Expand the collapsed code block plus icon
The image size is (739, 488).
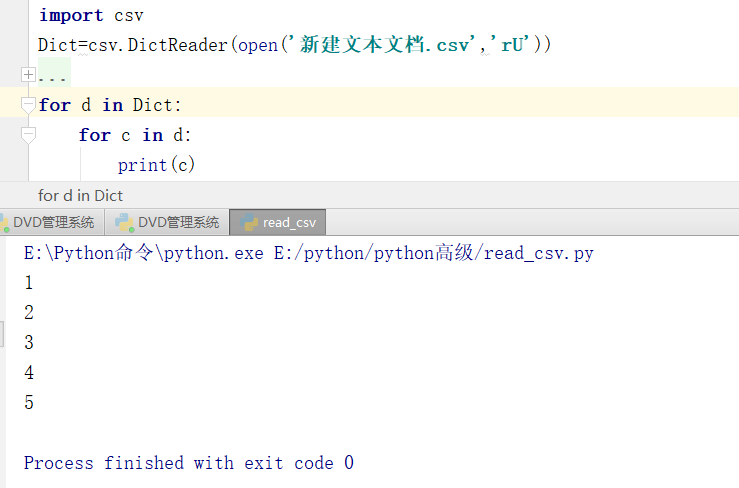[x=28, y=74]
